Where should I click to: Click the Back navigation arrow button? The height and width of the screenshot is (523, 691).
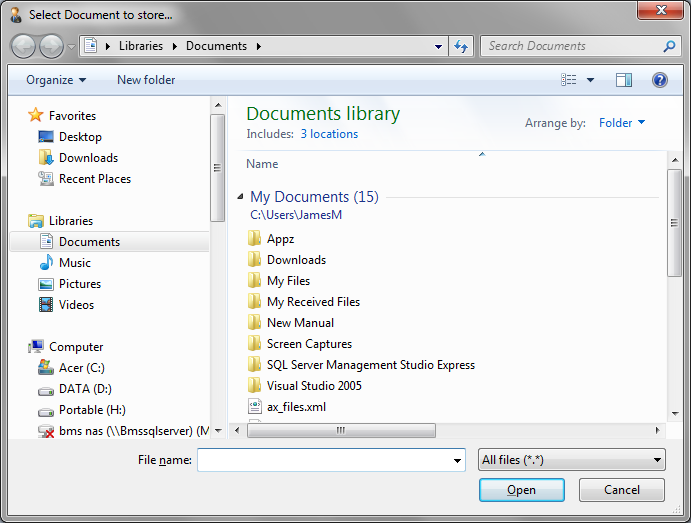pyautogui.click(x=24, y=46)
